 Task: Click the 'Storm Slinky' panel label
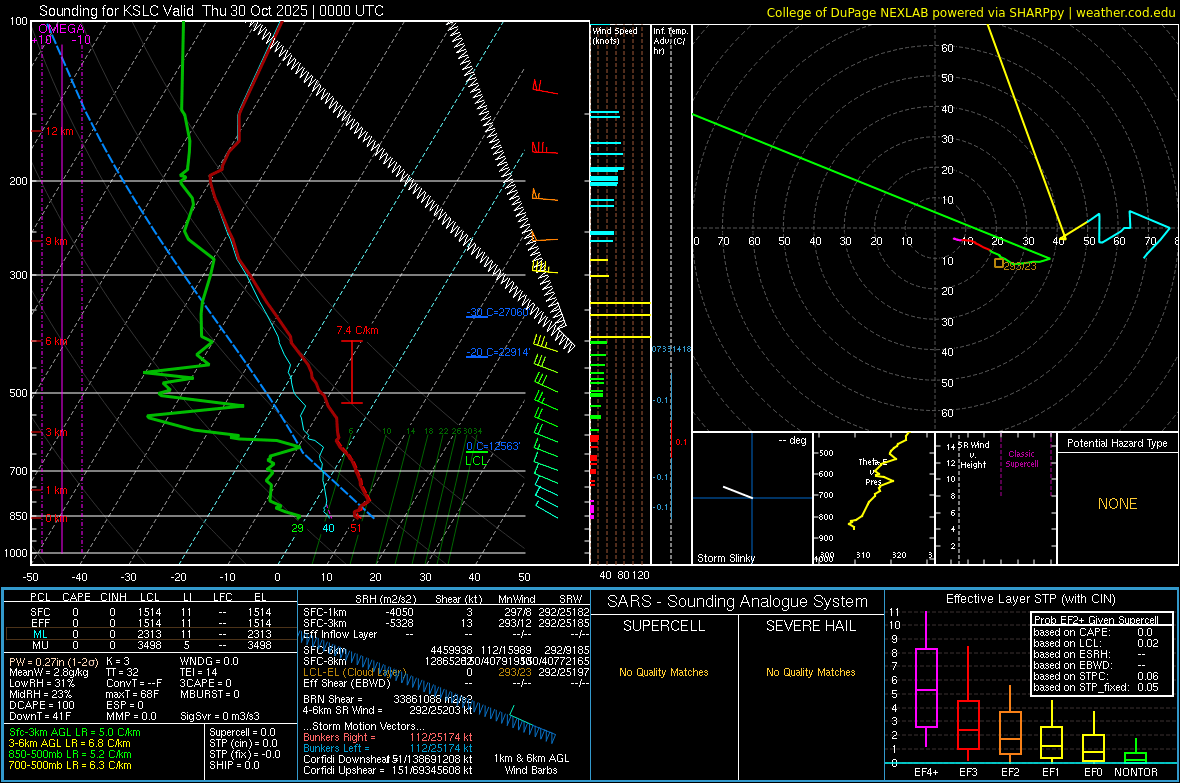click(x=725, y=558)
